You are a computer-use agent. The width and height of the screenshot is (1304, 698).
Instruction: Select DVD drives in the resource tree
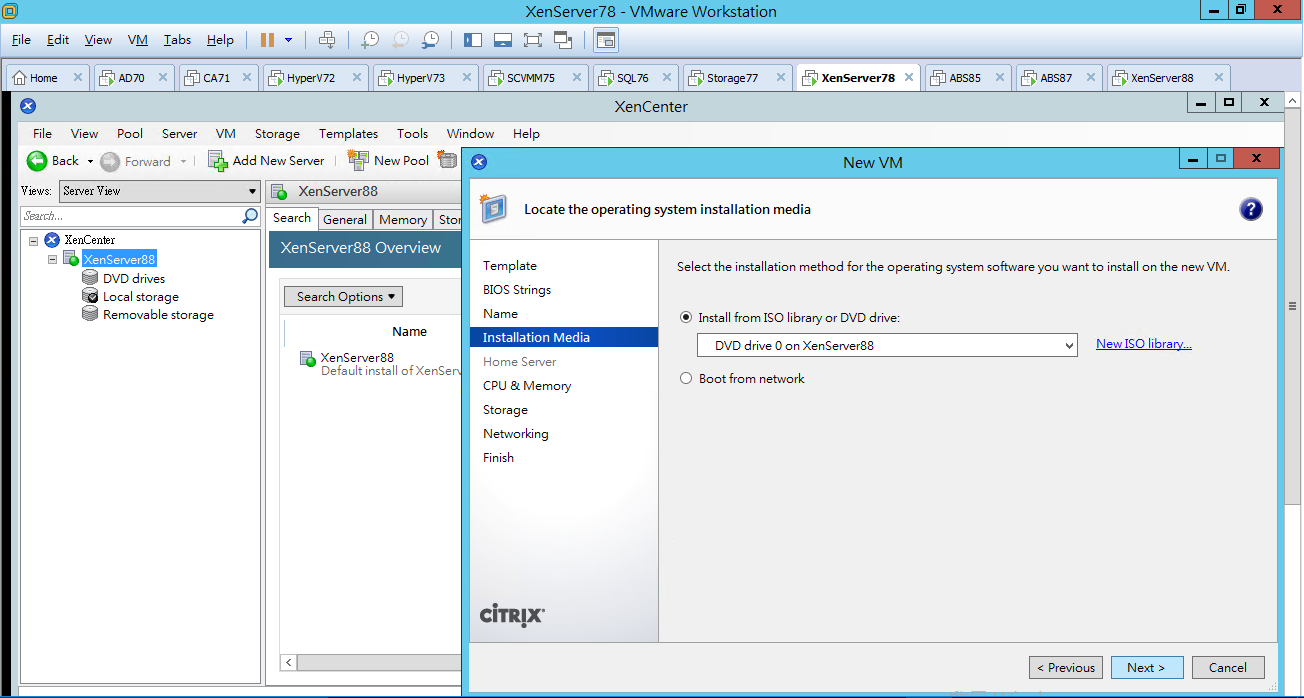coord(134,279)
